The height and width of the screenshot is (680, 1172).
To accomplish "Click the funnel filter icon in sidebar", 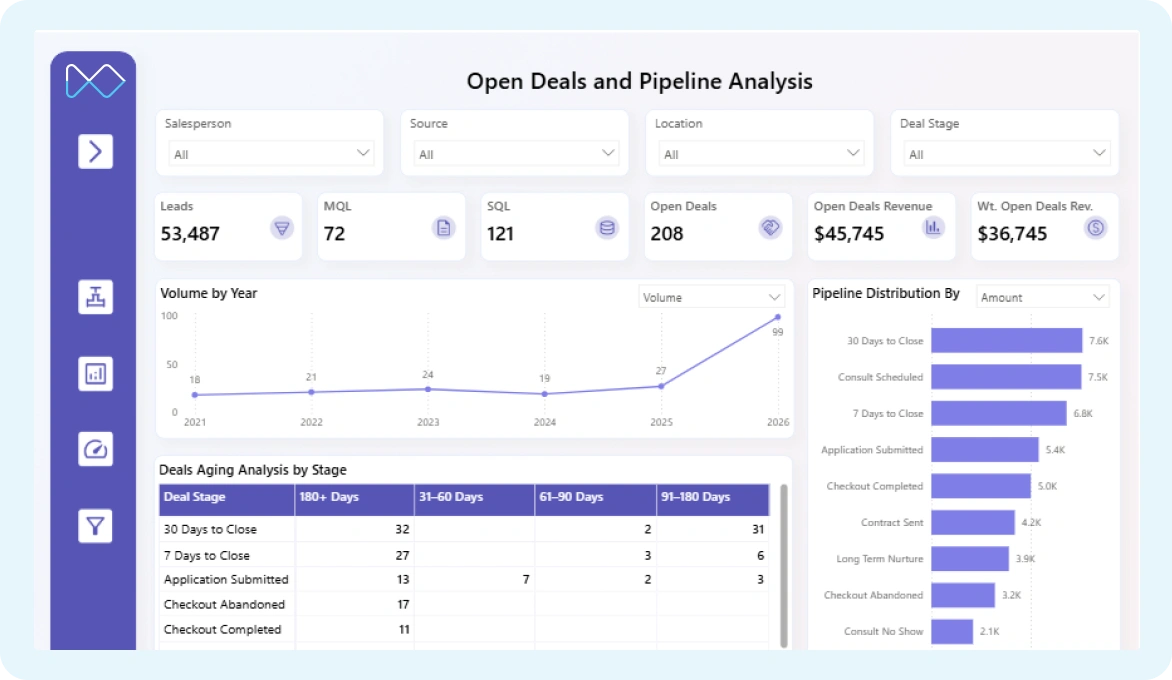I will [96, 526].
